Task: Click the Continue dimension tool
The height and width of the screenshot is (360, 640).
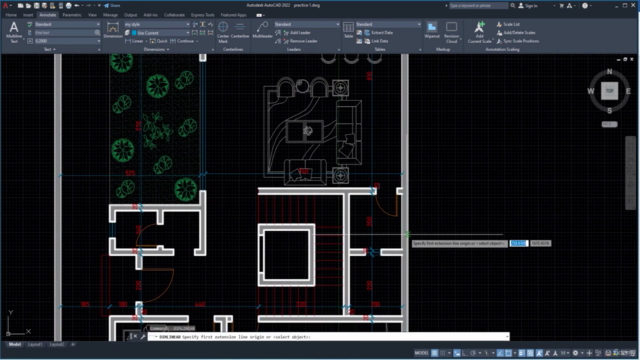Action: (182, 41)
